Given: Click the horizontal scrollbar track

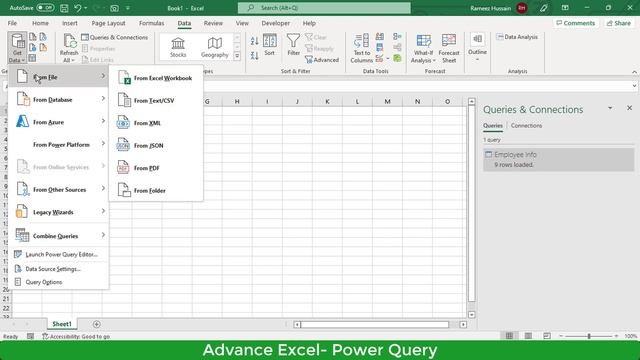Looking at the screenshot, I should pos(375,324).
